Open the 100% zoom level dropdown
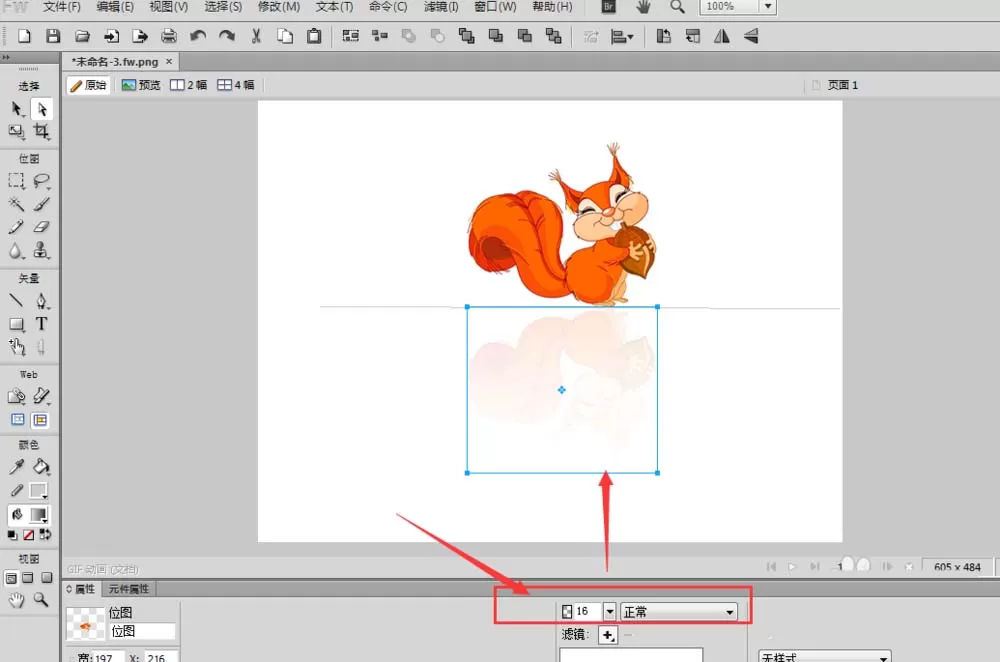1000x662 pixels. tap(768, 6)
